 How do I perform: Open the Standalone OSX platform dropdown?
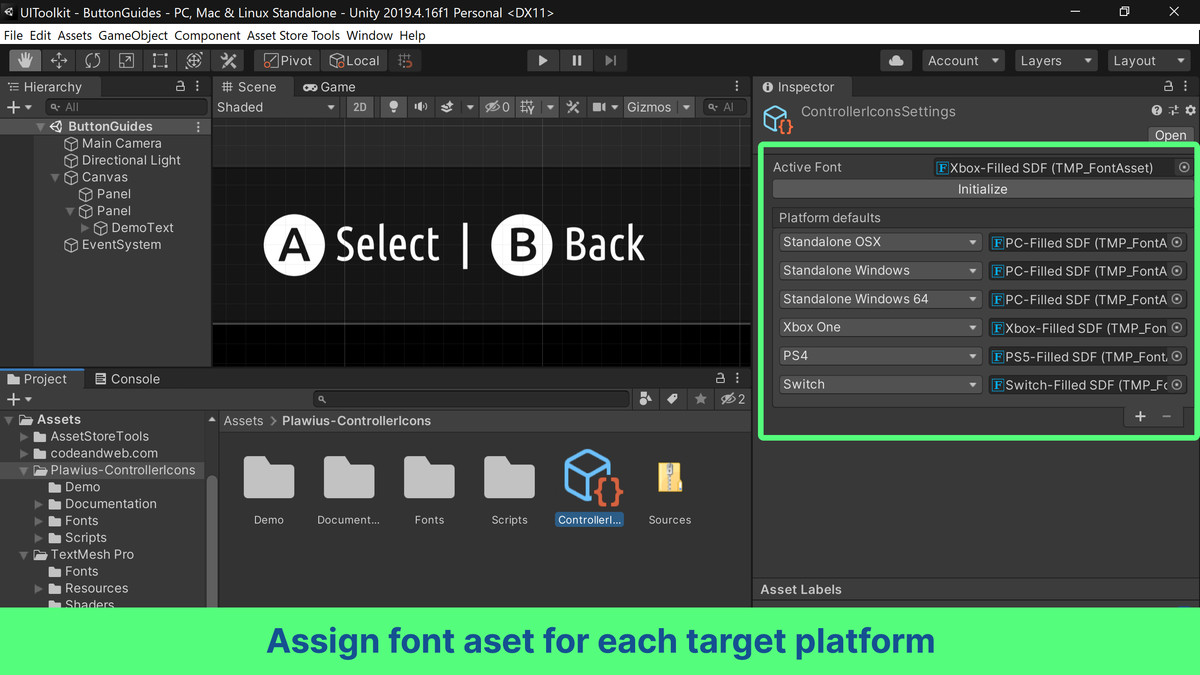pos(880,242)
